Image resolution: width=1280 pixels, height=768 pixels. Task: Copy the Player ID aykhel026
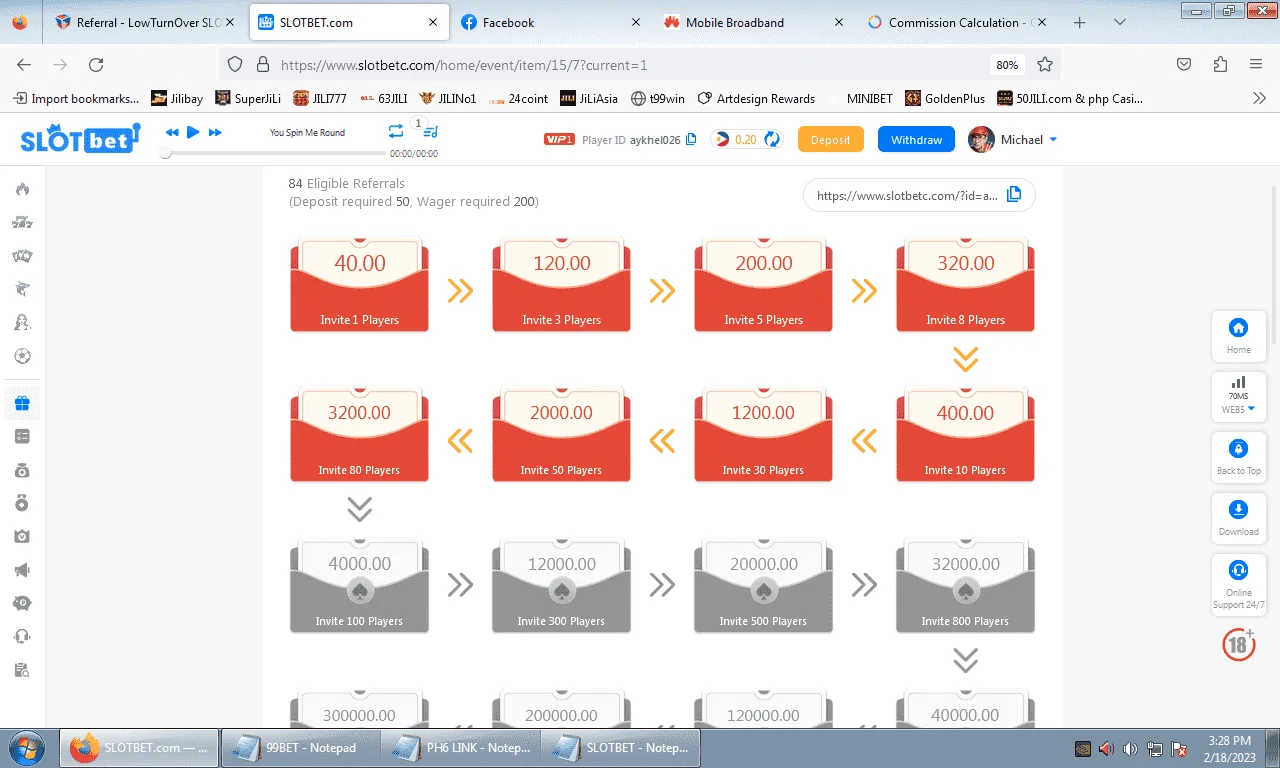pos(691,140)
